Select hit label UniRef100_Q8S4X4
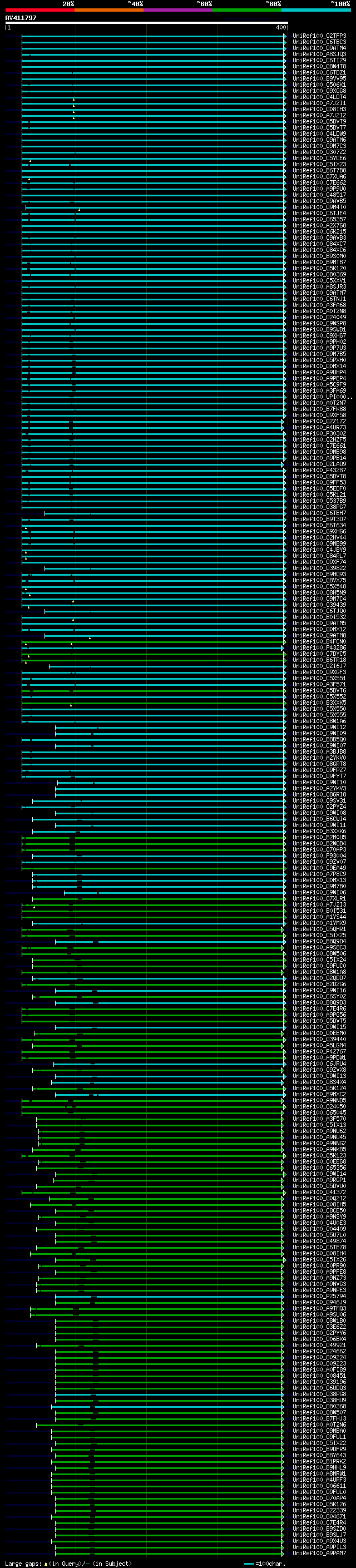 [x=319, y=1082]
